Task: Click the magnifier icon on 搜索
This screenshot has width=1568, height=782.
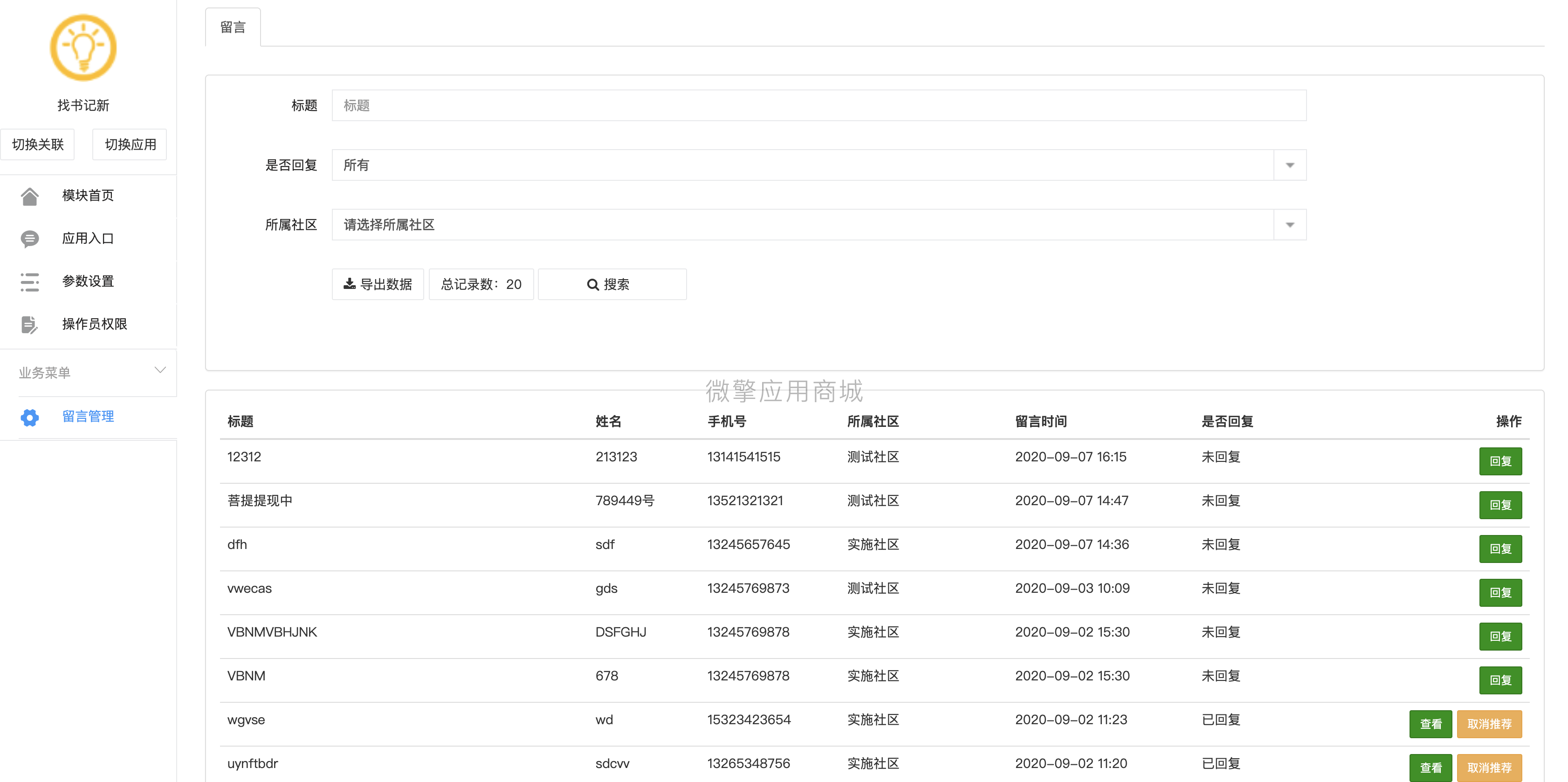Action: tap(592, 285)
